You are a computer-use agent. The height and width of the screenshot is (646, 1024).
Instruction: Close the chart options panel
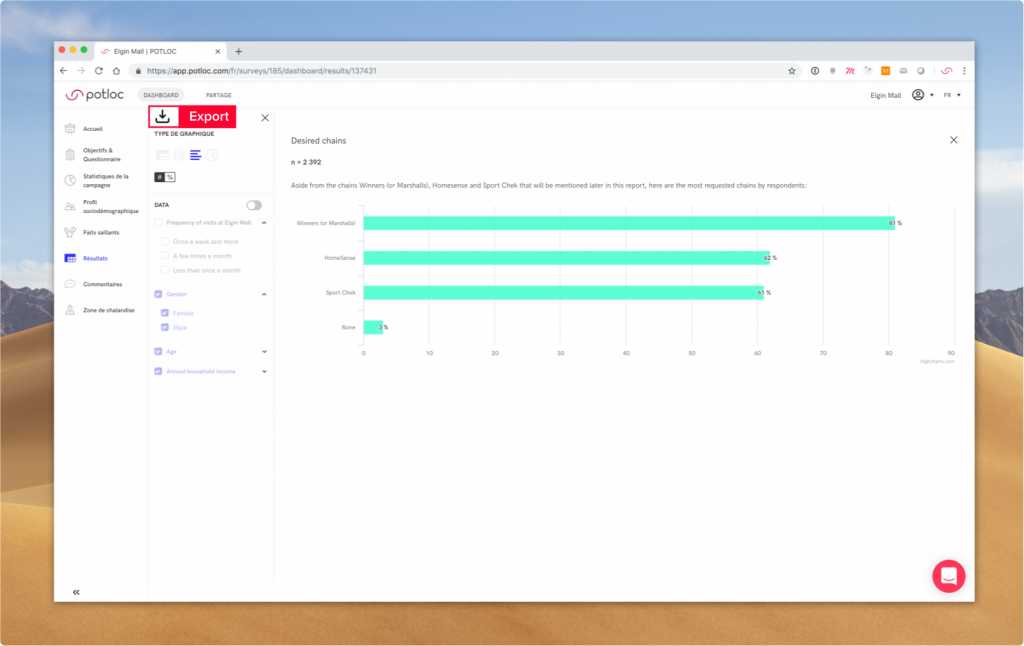264,118
